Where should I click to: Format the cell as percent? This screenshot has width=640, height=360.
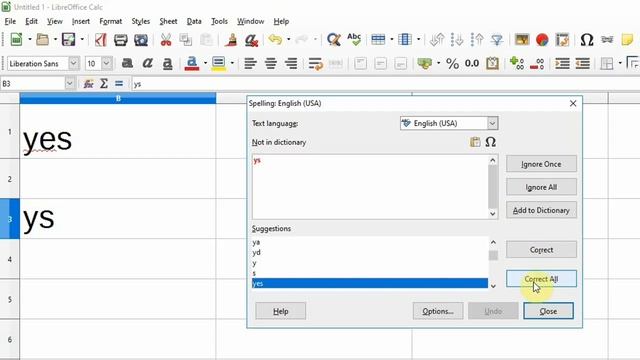pyautogui.click(x=452, y=63)
